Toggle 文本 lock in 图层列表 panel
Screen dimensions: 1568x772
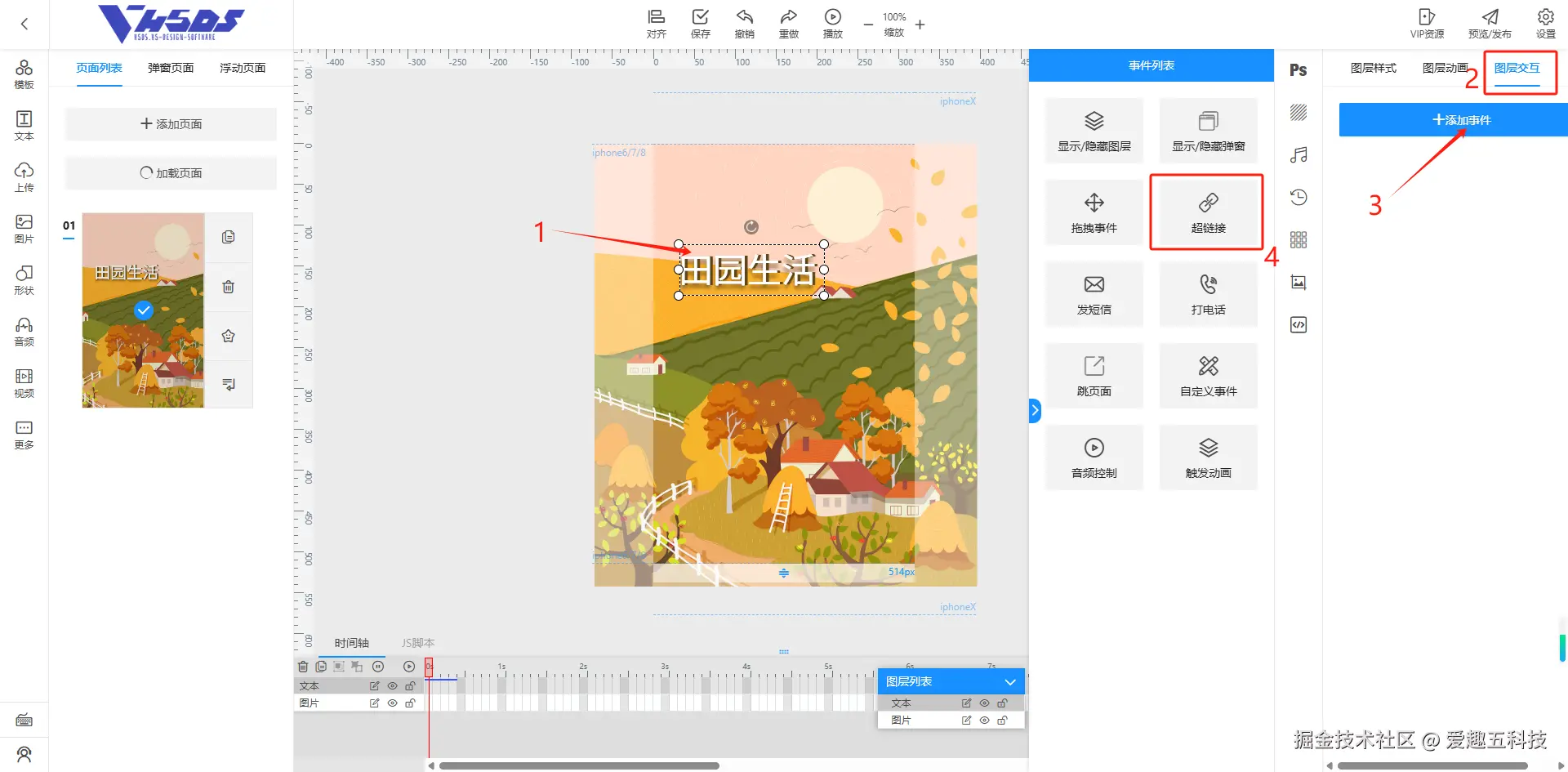pyautogui.click(x=1002, y=703)
